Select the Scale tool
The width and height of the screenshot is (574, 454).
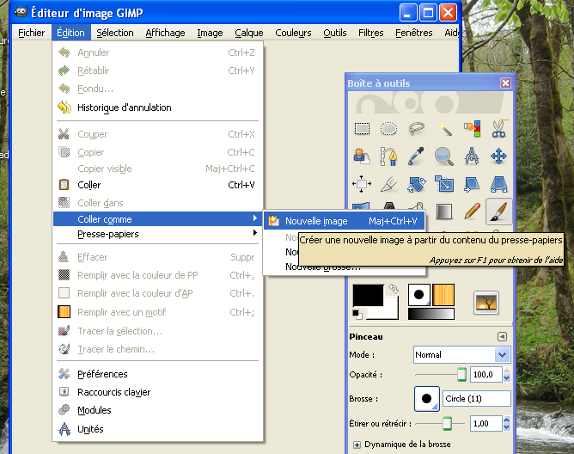[x=444, y=184]
